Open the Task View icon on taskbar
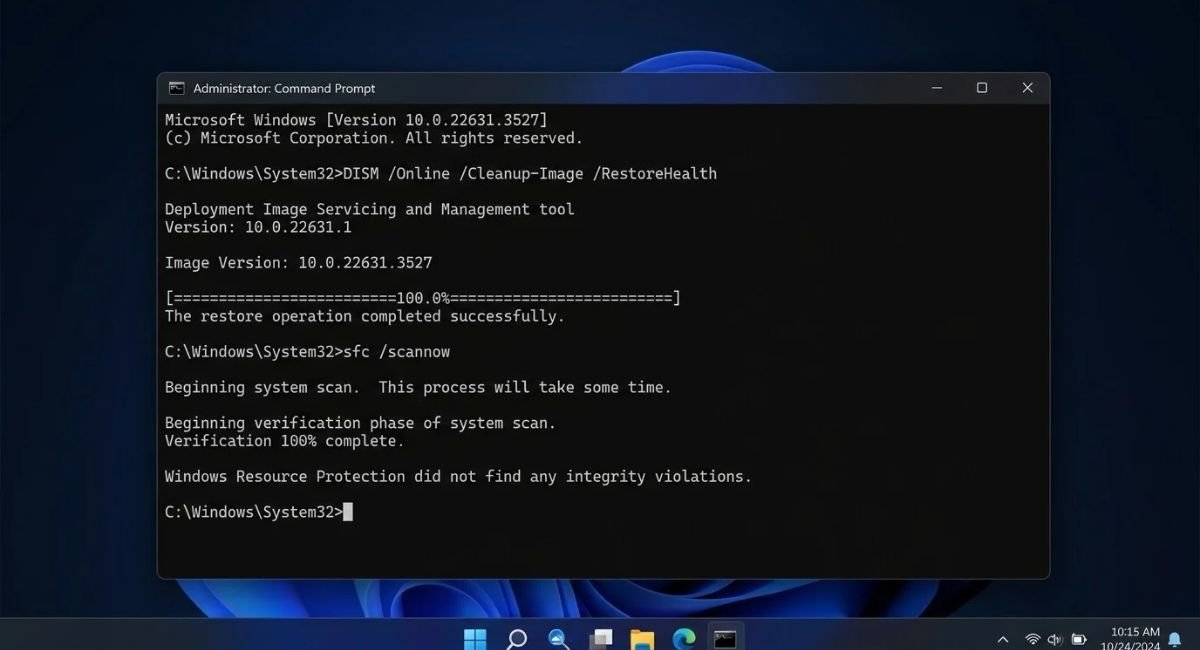1200x650 pixels. (601, 638)
